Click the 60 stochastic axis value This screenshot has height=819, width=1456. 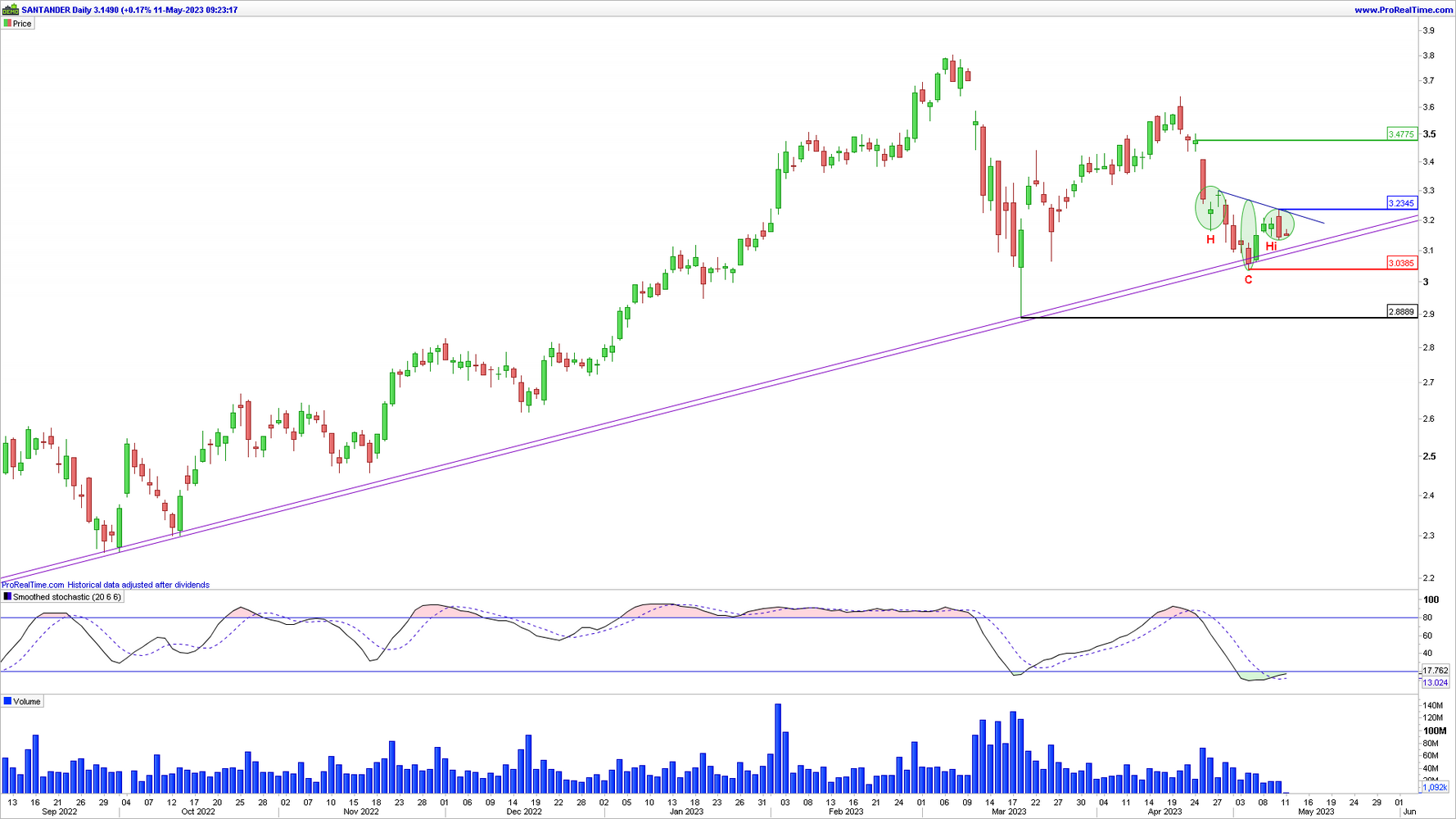click(x=1427, y=636)
